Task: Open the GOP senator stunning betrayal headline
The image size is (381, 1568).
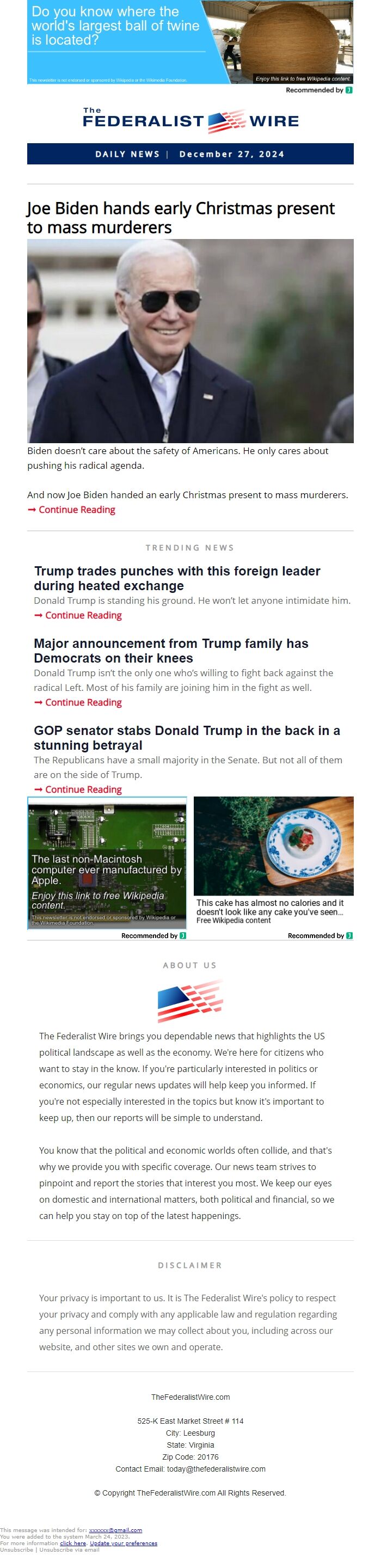Action: pyautogui.click(x=187, y=738)
